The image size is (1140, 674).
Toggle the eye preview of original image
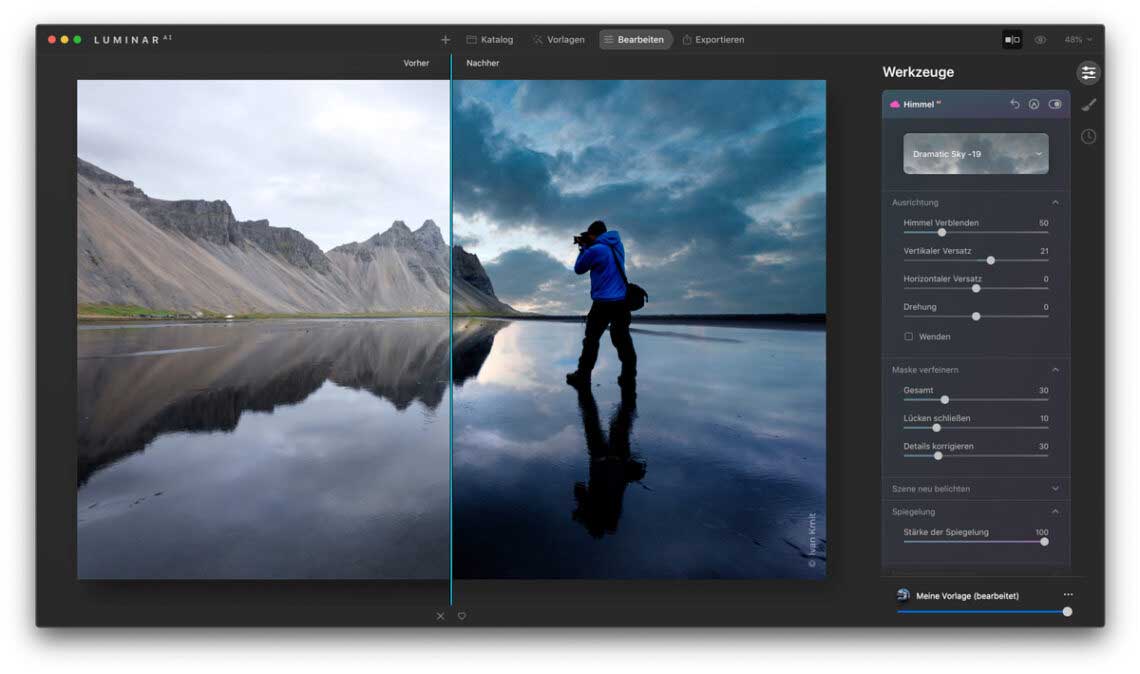pyautogui.click(x=1040, y=40)
